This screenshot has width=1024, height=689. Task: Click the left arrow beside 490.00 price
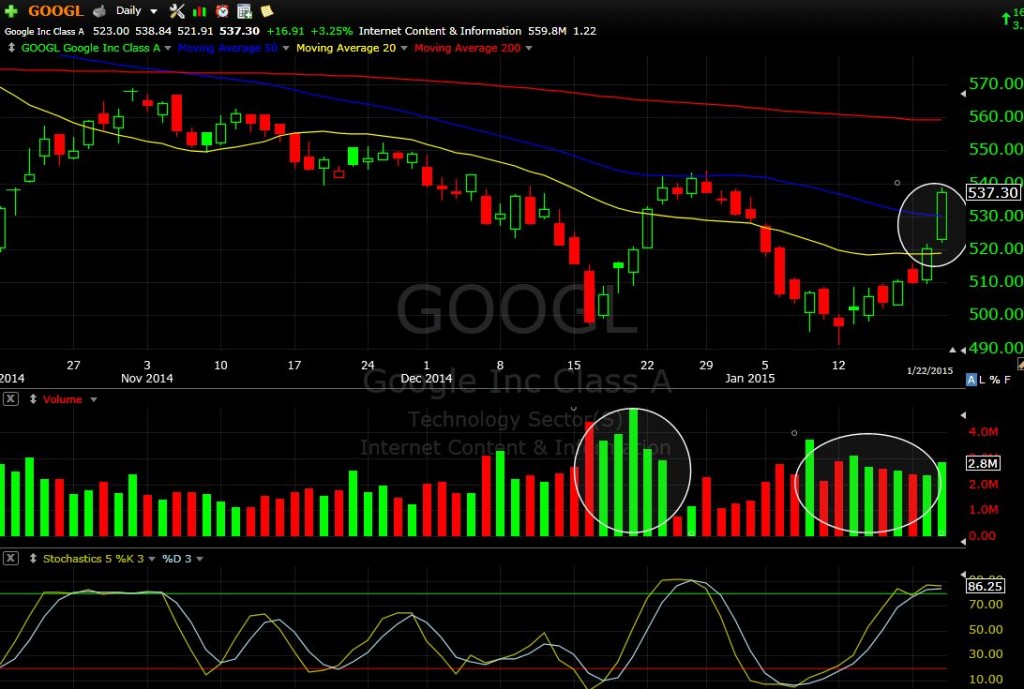[x=962, y=350]
